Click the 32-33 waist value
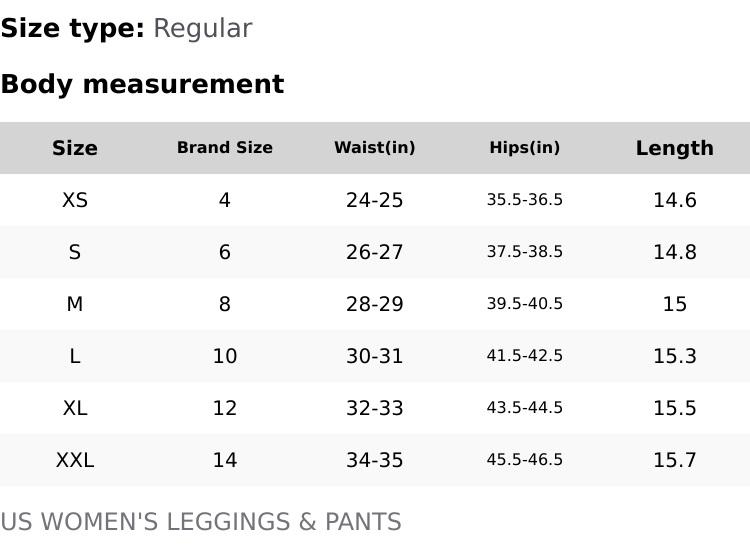Viewport: 750px width, 558px height. pos(375,408)
